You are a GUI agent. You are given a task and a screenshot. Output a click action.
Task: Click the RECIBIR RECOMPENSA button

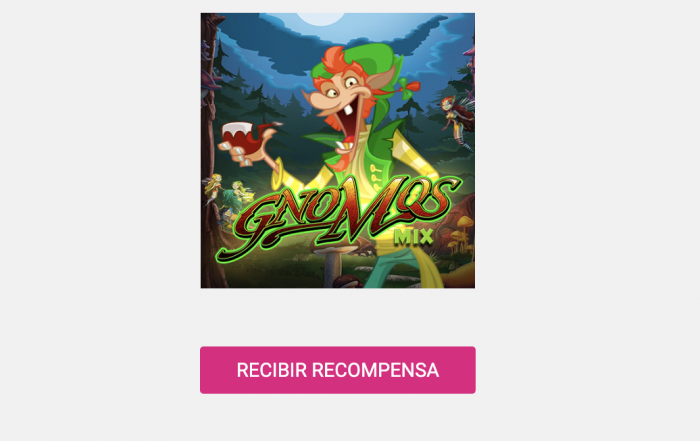338,370
